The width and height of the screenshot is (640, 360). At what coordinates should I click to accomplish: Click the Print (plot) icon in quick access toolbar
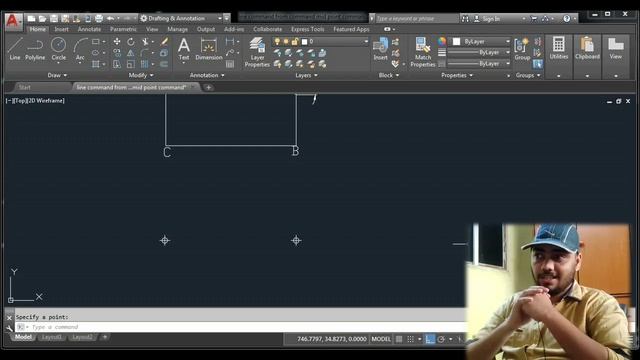click(99, 18)
